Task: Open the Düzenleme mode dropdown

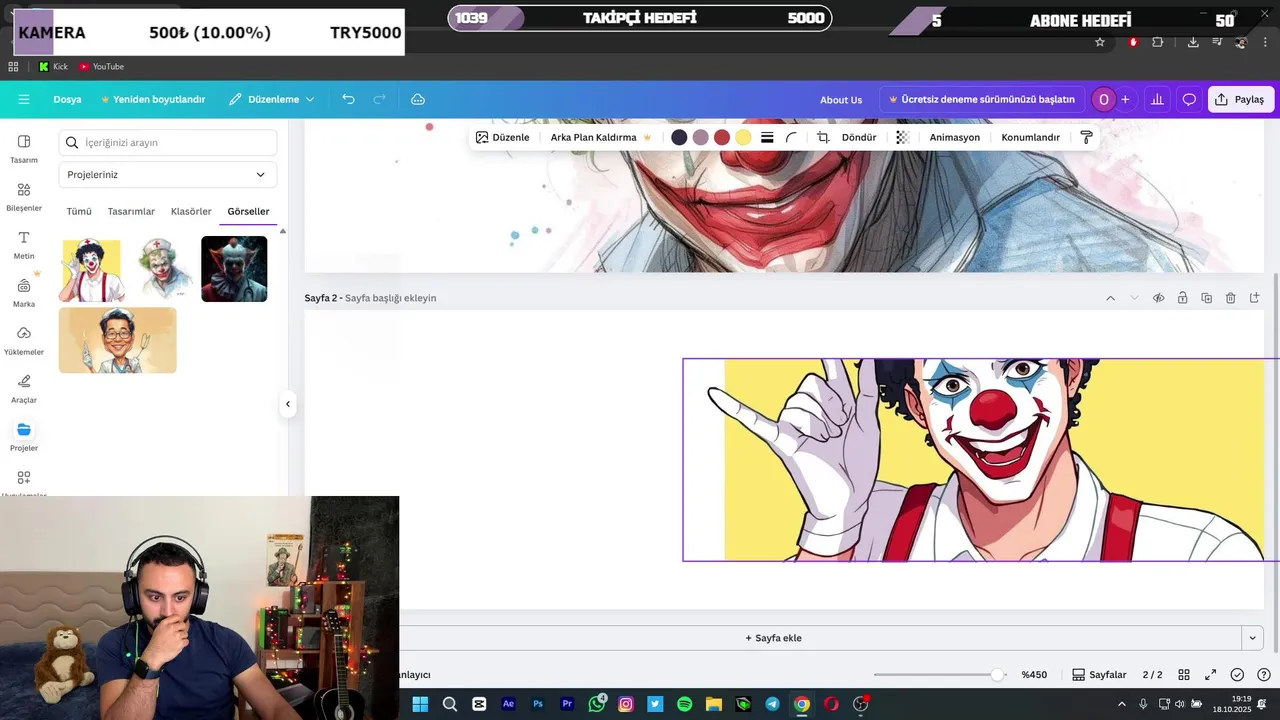Action: [x=271, y=99]
